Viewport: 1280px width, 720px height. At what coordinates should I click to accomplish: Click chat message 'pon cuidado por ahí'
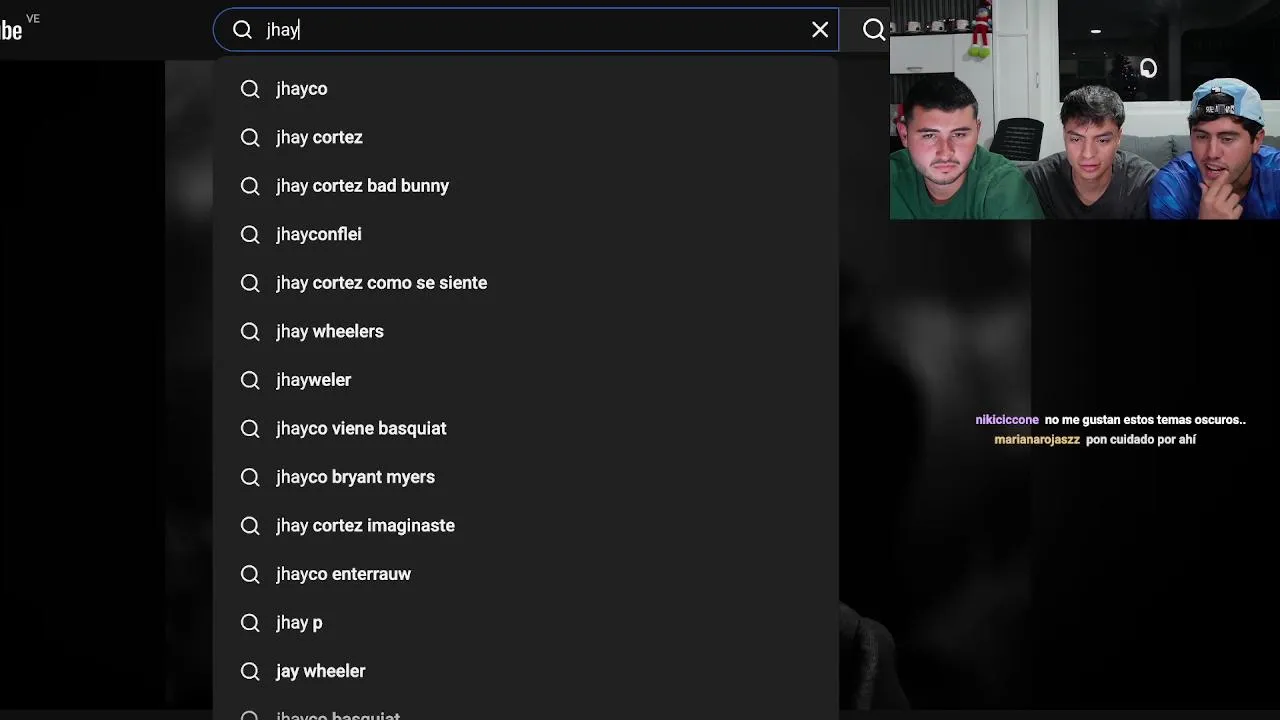tap(1141, 439)
